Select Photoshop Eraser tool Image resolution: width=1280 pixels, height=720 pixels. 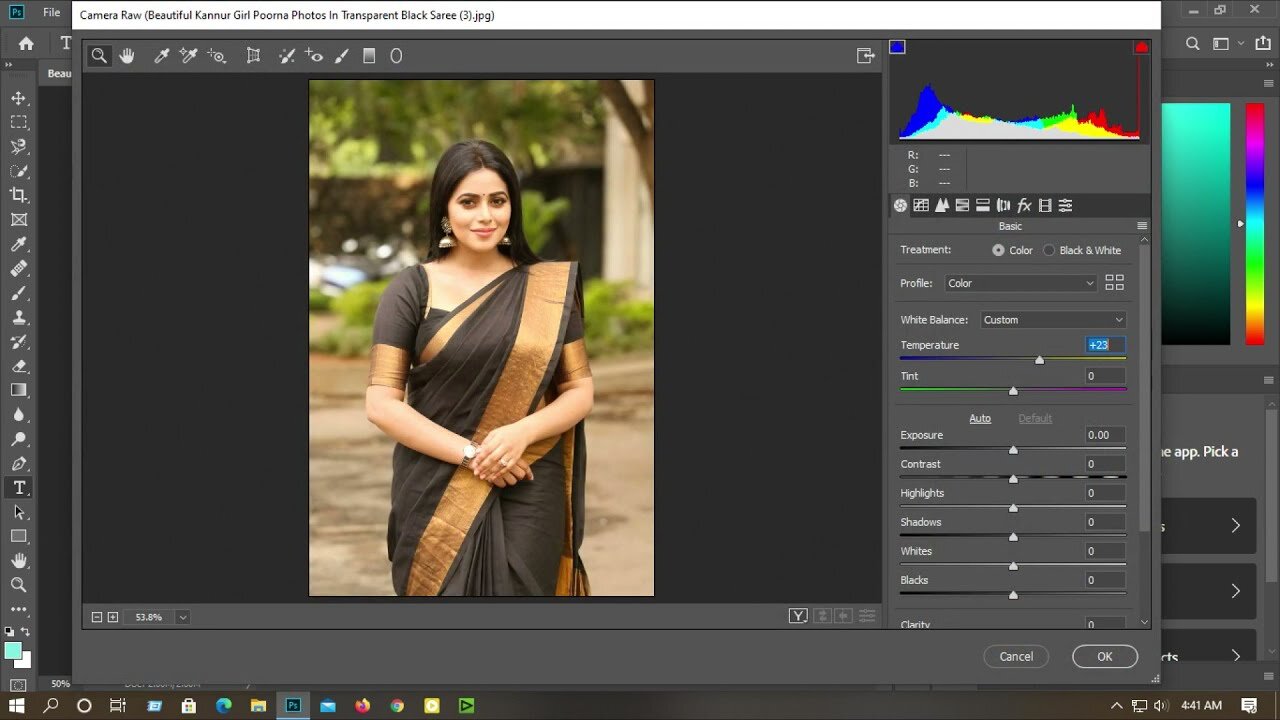(x=18, y=366)
